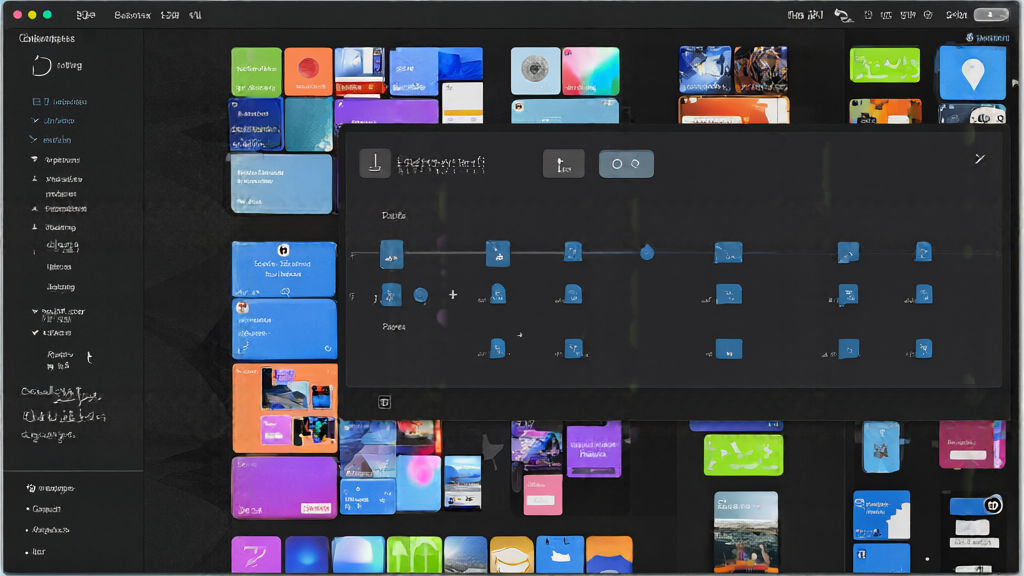The width and height of the screenshot is (1024, 576).
Task: Click the small square icon beneath the dialog's bottom-left corner
Action: [384, 402]
